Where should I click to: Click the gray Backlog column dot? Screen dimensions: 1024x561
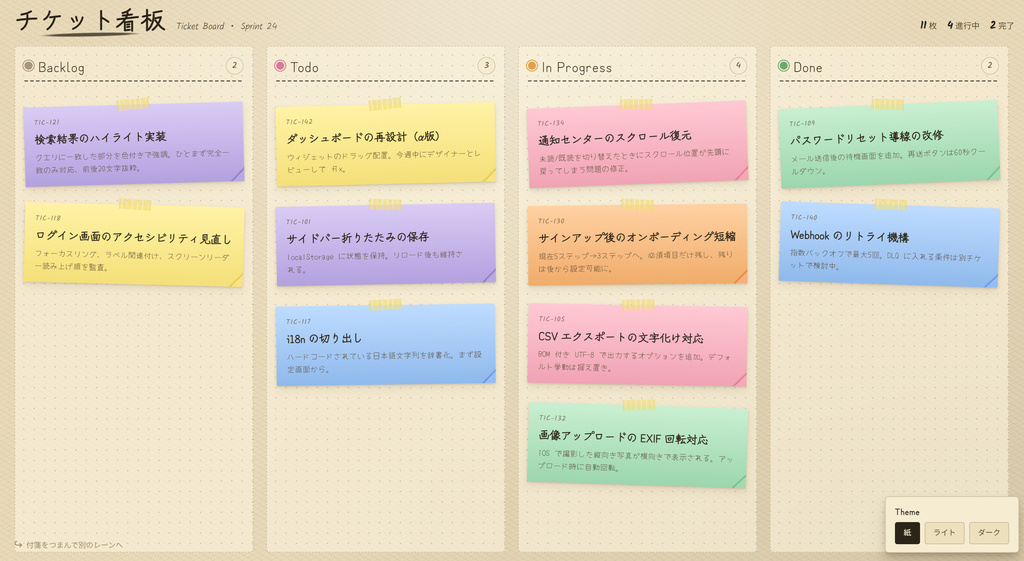pos(29,66)
